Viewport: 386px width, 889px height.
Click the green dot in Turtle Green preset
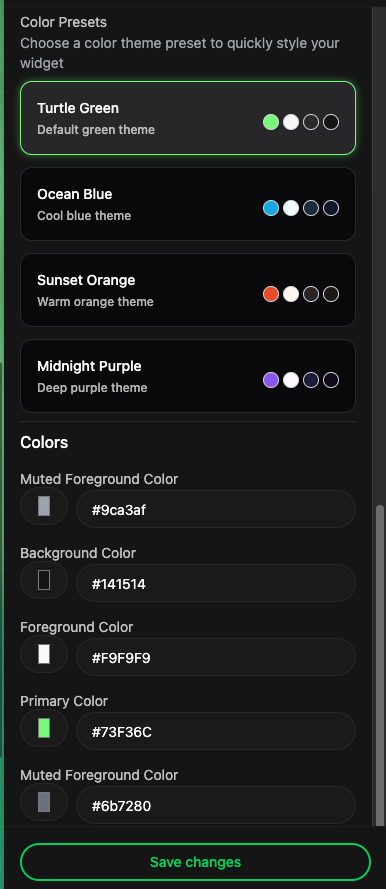point(271,122)
